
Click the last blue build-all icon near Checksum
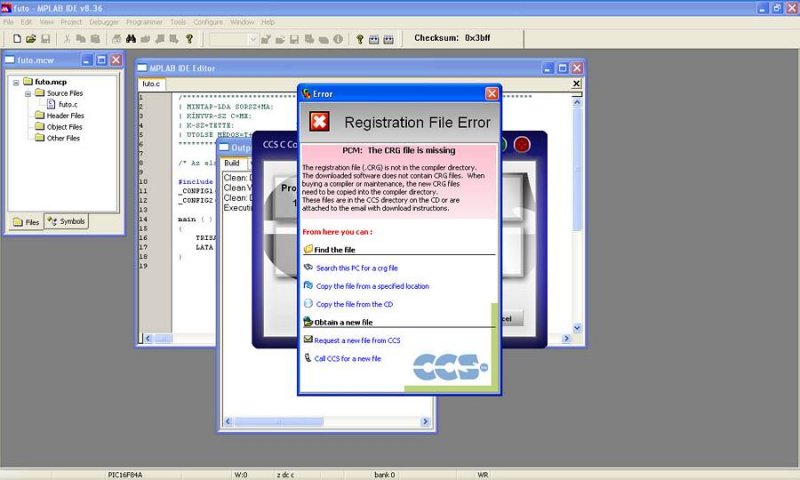388,39
